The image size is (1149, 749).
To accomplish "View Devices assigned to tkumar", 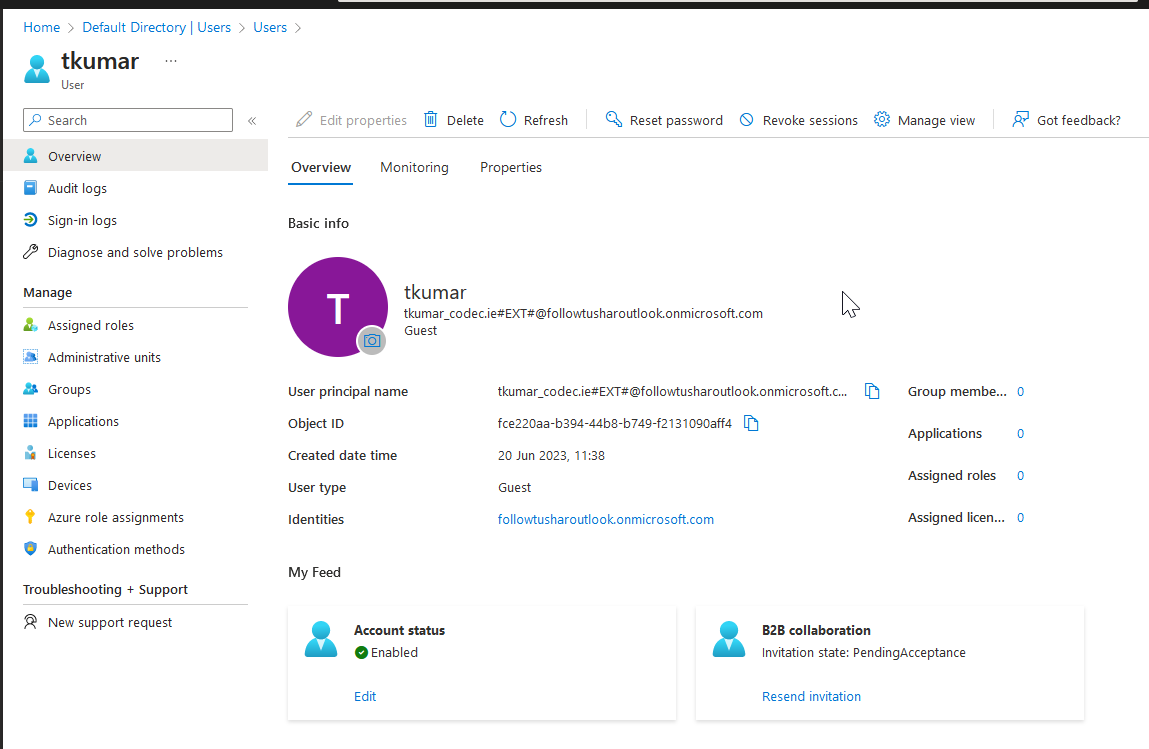I will 68,485.
